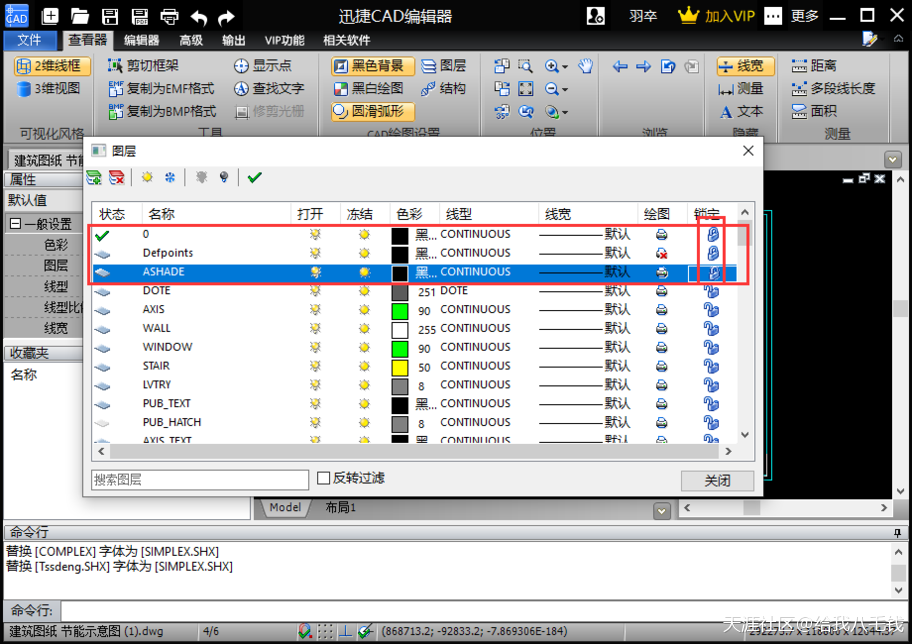The height and width of the screenshot is (644, 912).
Task: Click the white color swatch of WALL layer
Action: pyautogui.click(x=400, y=329)
